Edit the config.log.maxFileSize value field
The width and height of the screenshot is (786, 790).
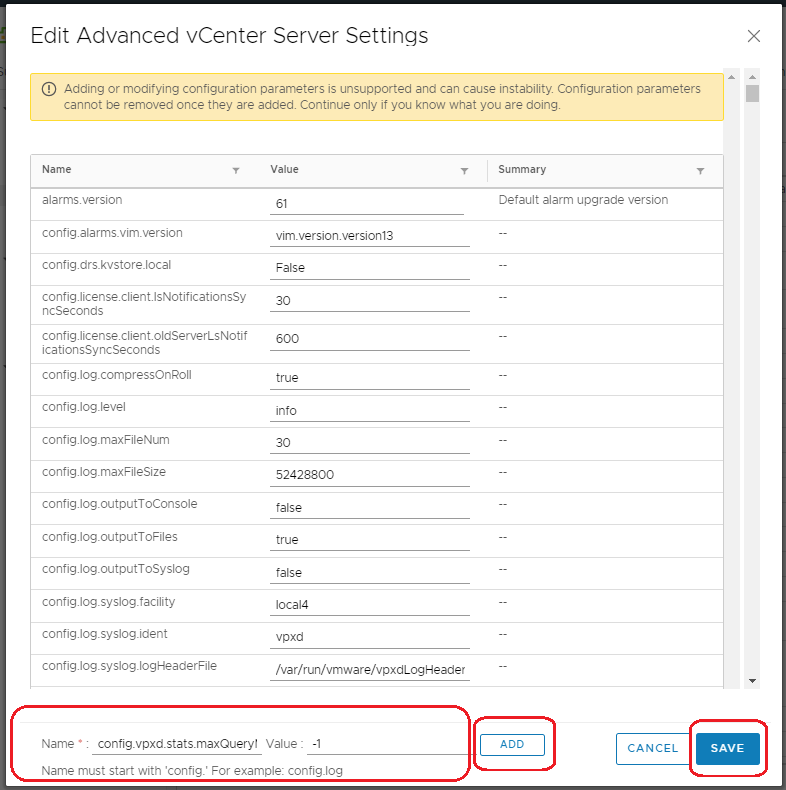(x=370, y=475)
